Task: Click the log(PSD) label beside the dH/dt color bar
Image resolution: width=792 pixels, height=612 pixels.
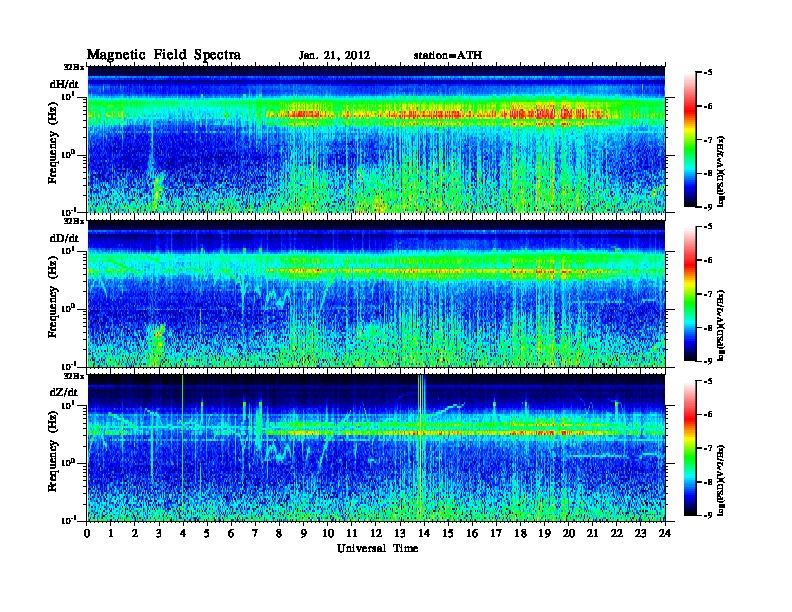Action: [x=721, y=171]
